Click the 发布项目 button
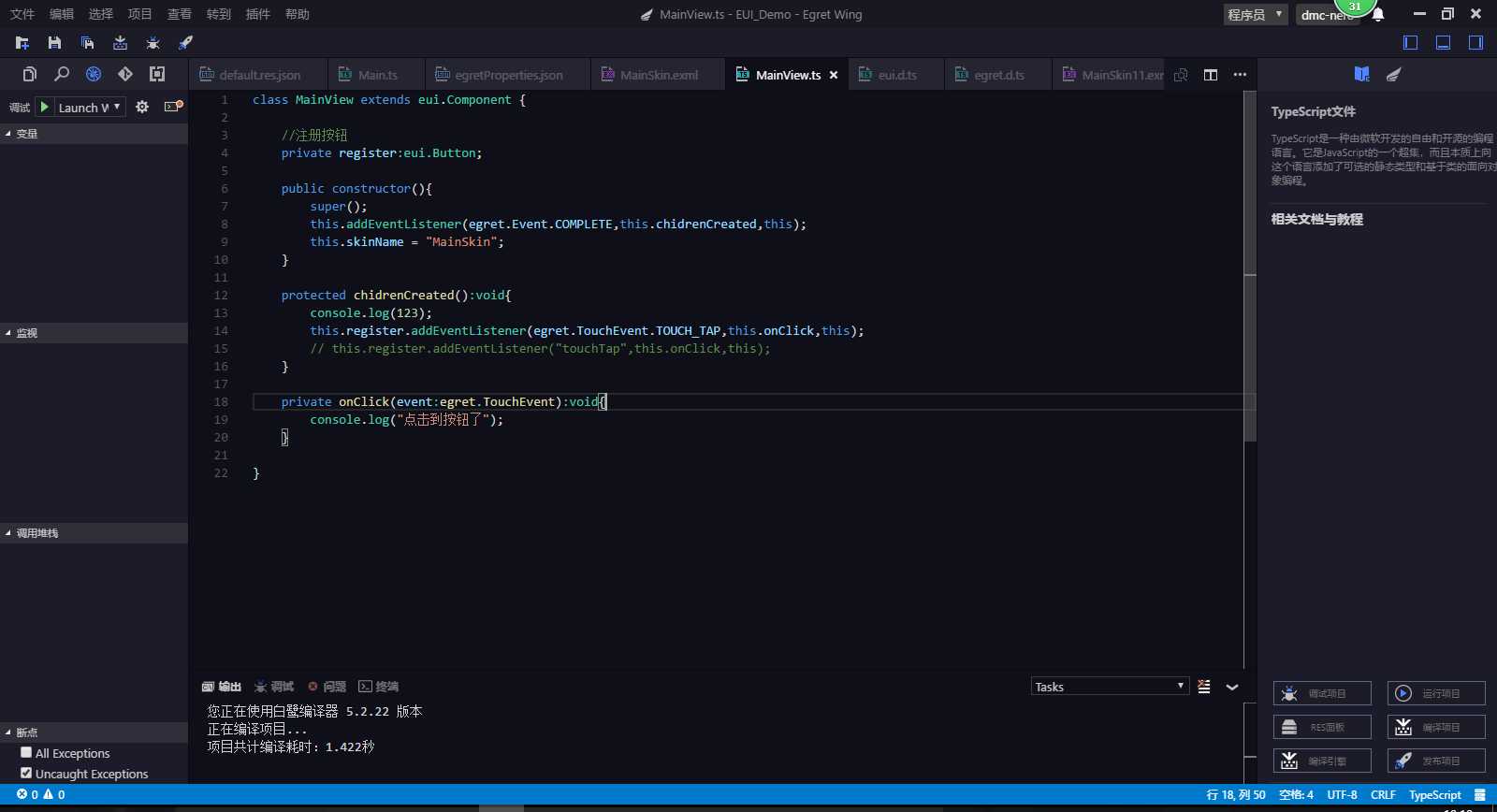The width and height of the screenshot is (1497, 812). (x=1436, y=761)
